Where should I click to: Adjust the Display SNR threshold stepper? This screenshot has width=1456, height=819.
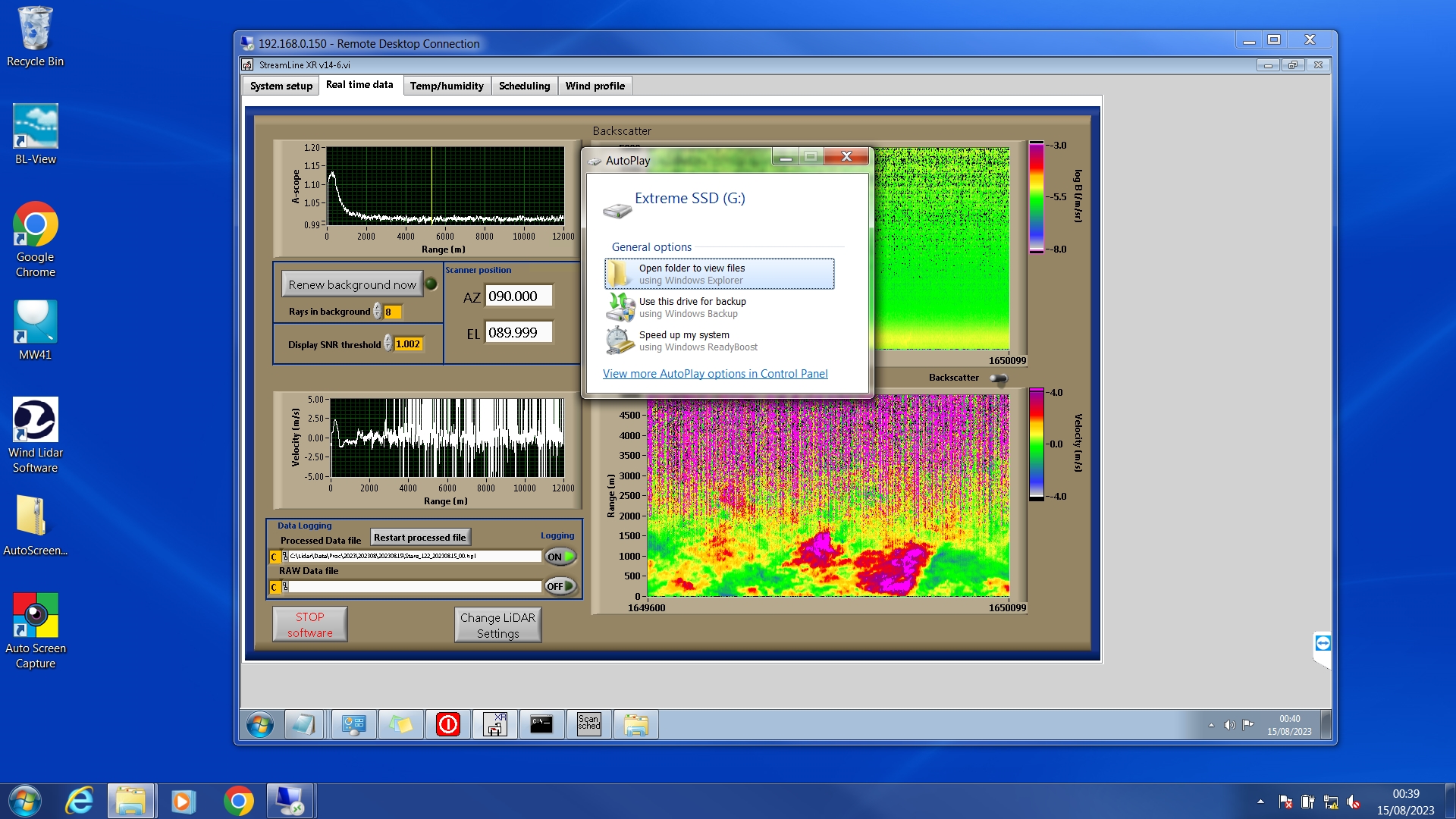[x=388, y=344]
